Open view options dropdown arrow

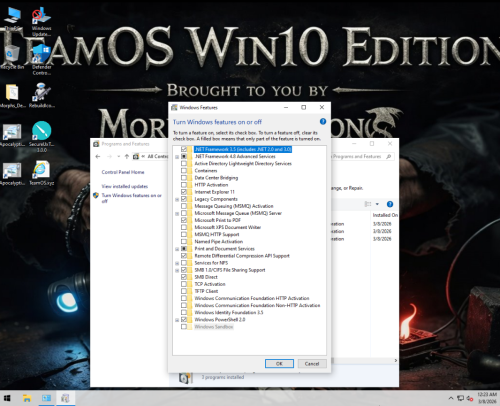[377, 204]
